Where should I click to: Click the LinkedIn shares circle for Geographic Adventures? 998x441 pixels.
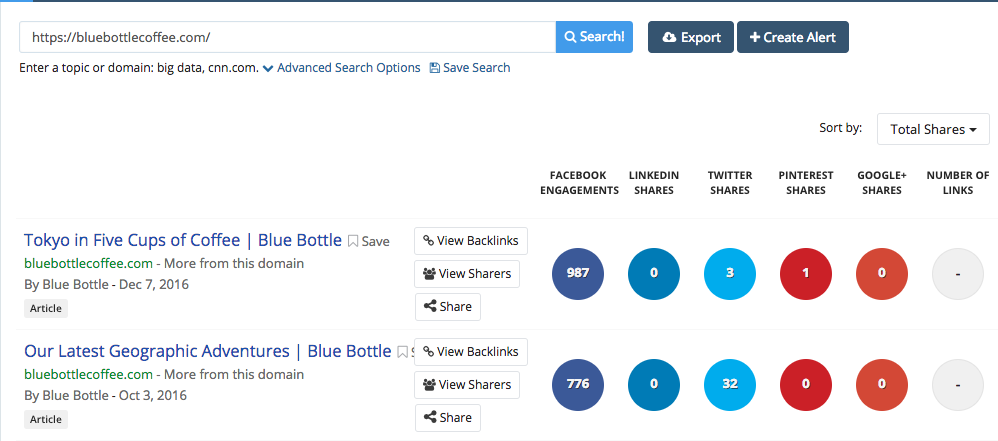(x=654, y=384)
